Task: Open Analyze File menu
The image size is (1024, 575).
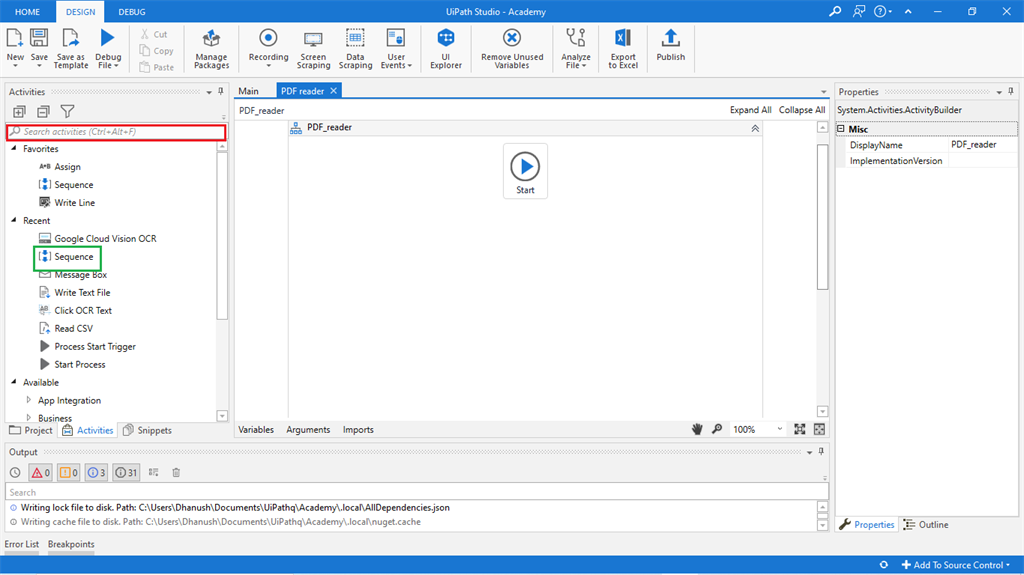Action: click(x=576, y=48)
